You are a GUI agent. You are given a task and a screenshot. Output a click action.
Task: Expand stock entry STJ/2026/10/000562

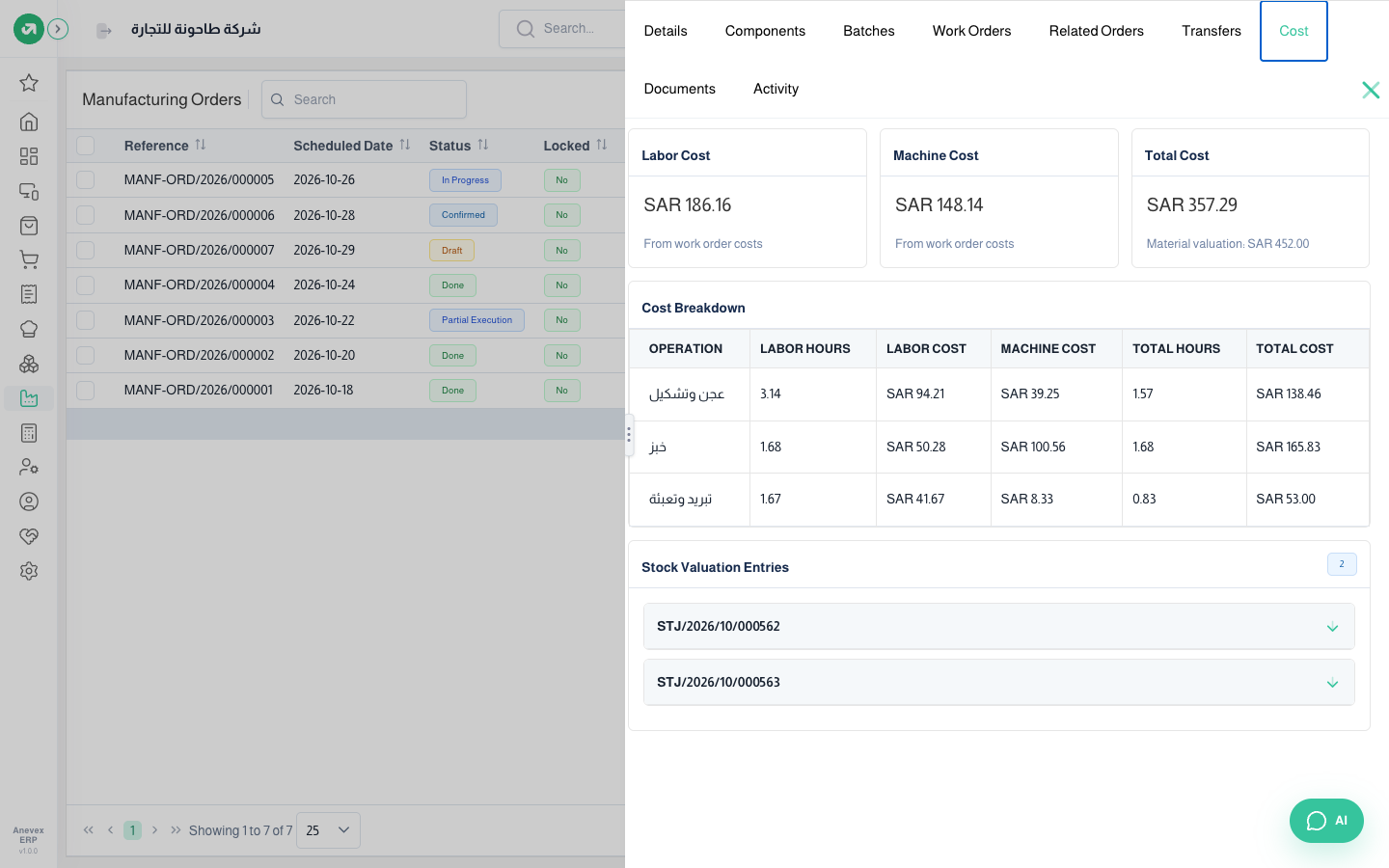(x=998, y=627)
